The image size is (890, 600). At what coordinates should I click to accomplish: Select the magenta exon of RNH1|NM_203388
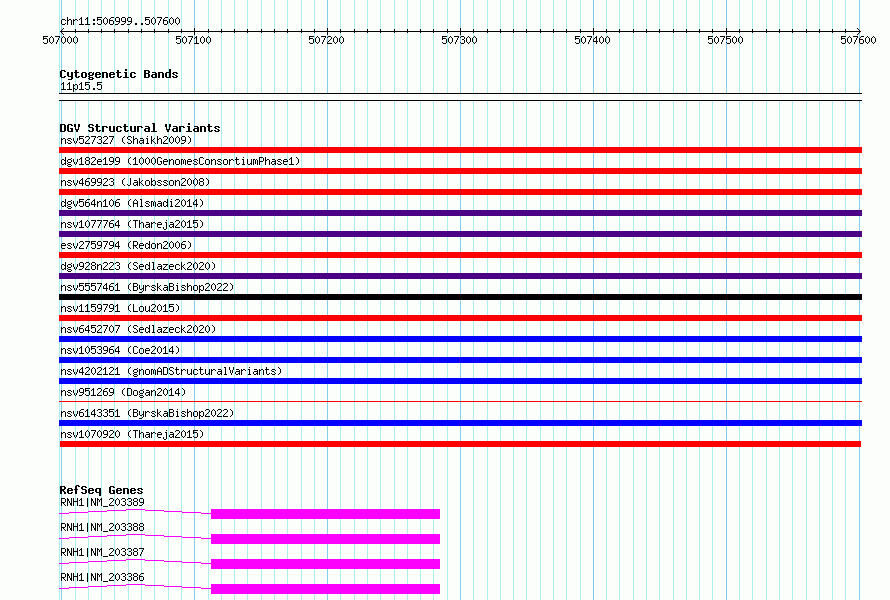pyautogui.click(x=325, y=539)
